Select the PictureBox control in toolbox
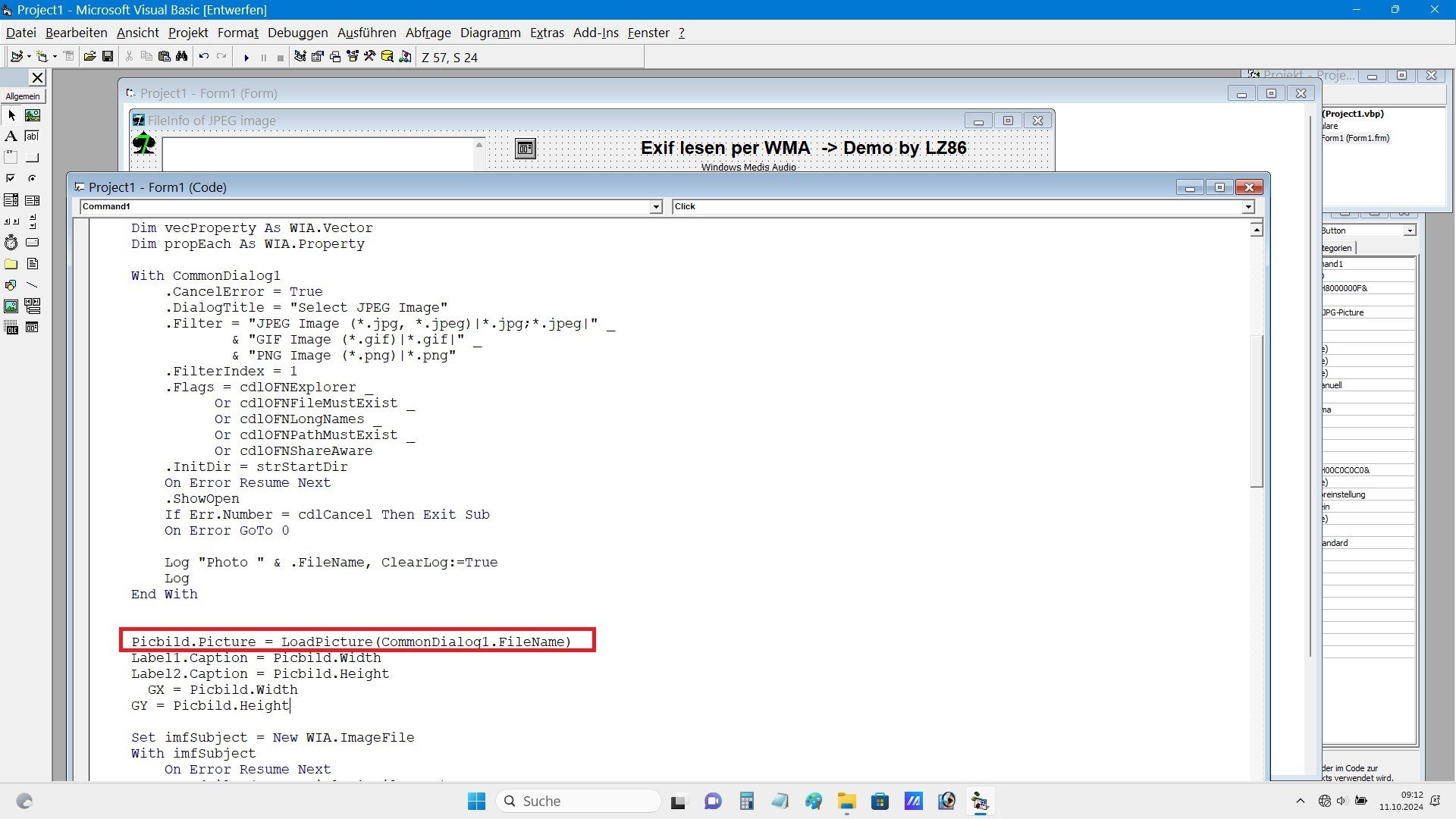The image size is (1456, 819). click(x=33, y=115)
